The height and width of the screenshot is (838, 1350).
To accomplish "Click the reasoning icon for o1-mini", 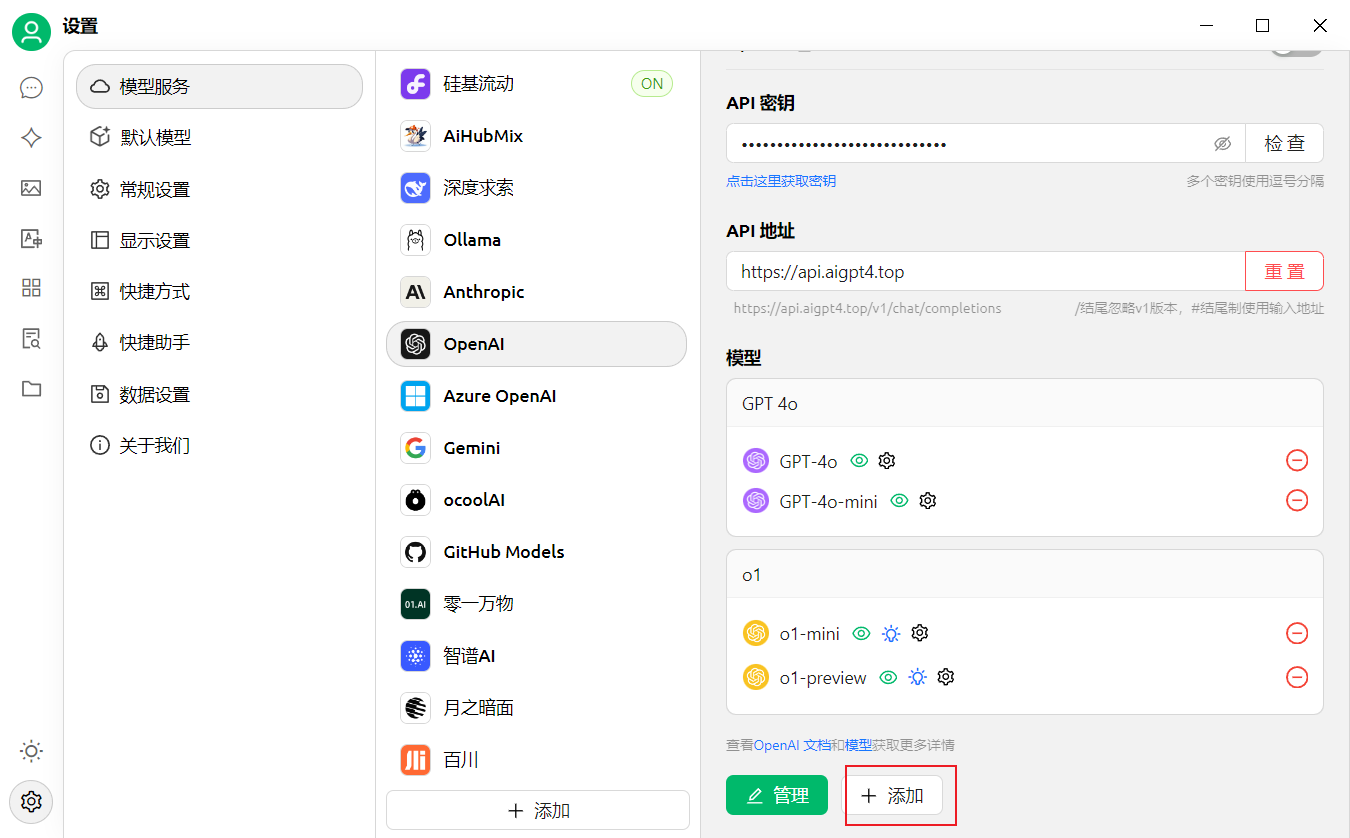I will pyautogui.click(x=890, y=633).
